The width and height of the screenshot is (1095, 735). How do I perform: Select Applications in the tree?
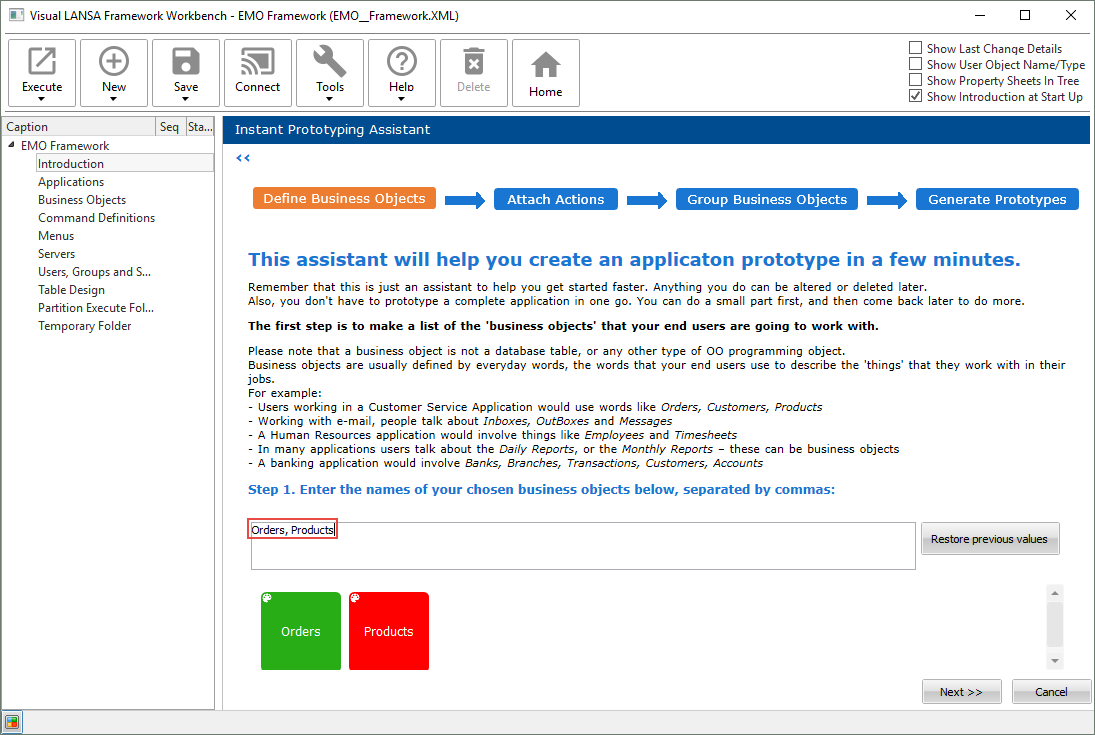tap(71, 182)
